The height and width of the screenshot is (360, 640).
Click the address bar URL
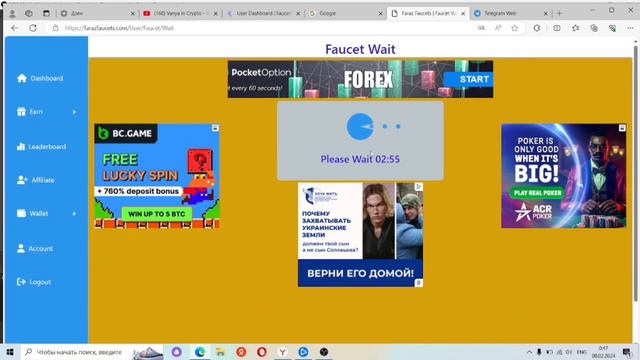119,28
